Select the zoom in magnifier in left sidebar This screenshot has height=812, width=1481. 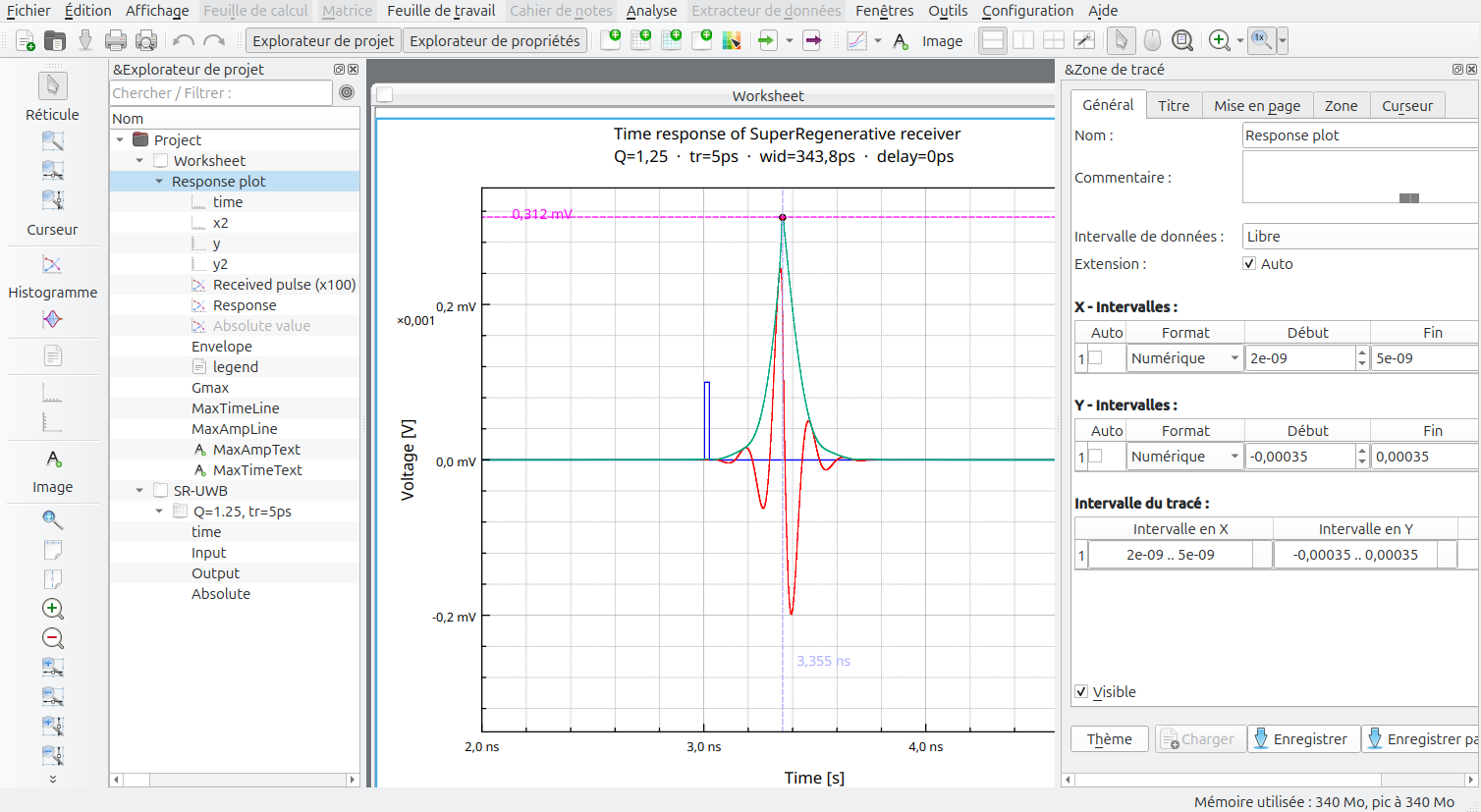(53, 609)
